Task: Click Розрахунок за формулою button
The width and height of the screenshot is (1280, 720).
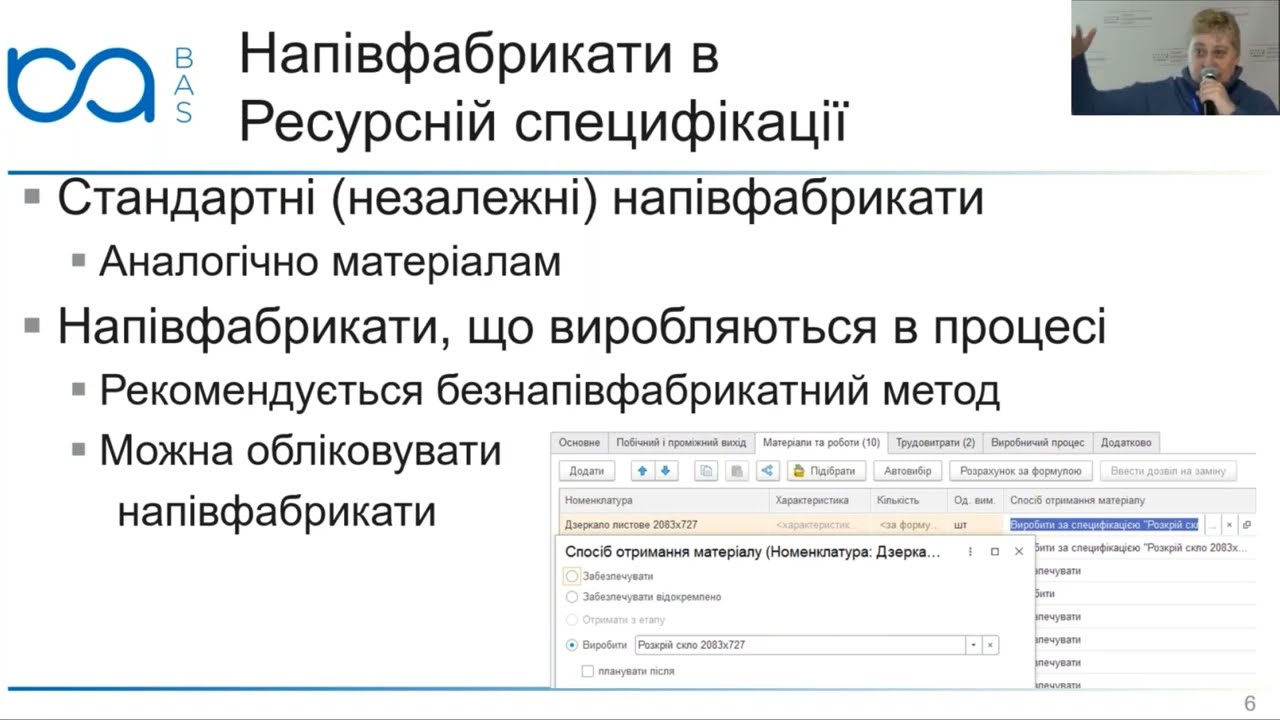Action: coord(1020,471)
